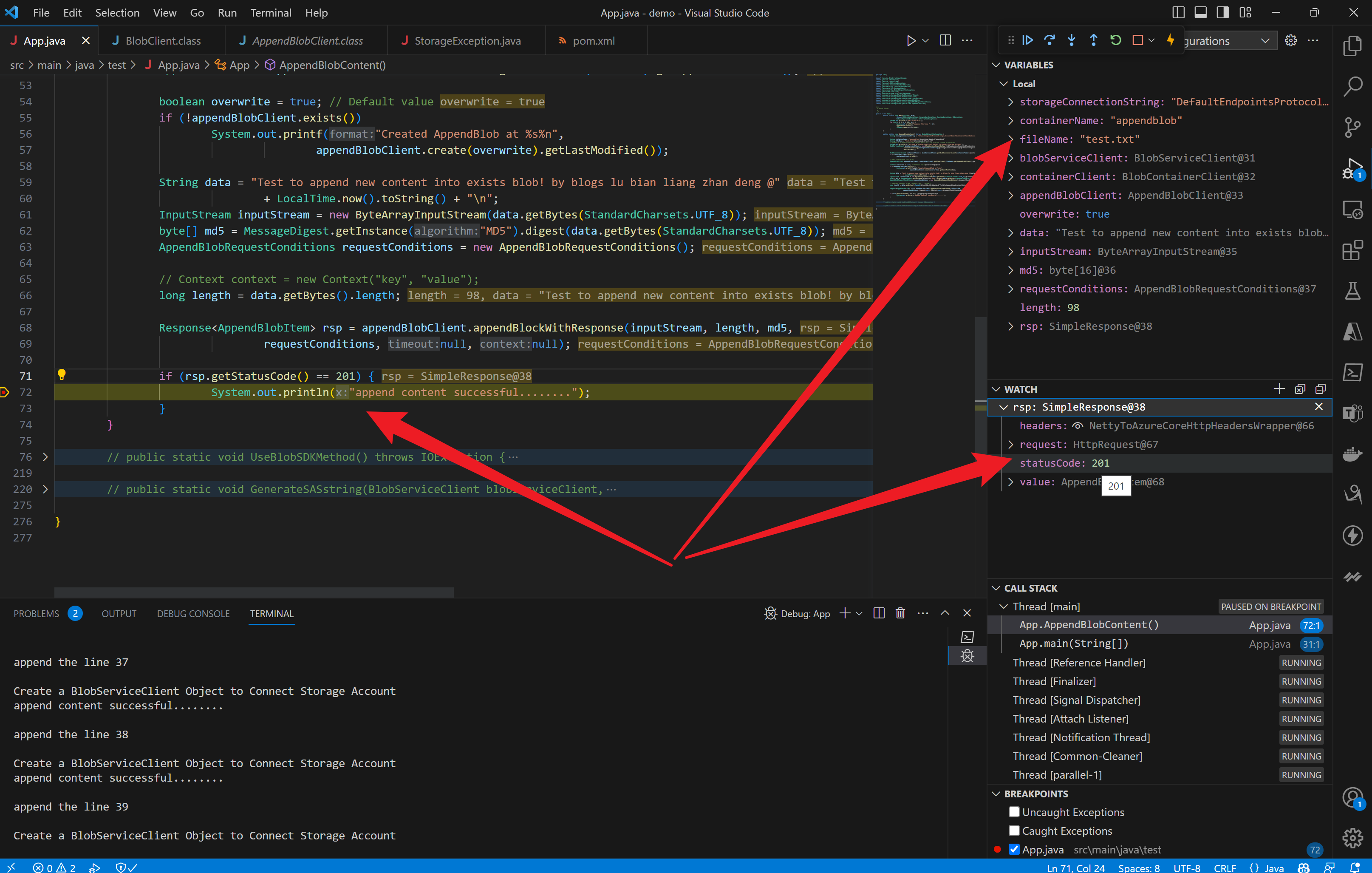The image size is (1372, 873).
Task: Open the Search view in activity bar
Action: pos(1352,87)
